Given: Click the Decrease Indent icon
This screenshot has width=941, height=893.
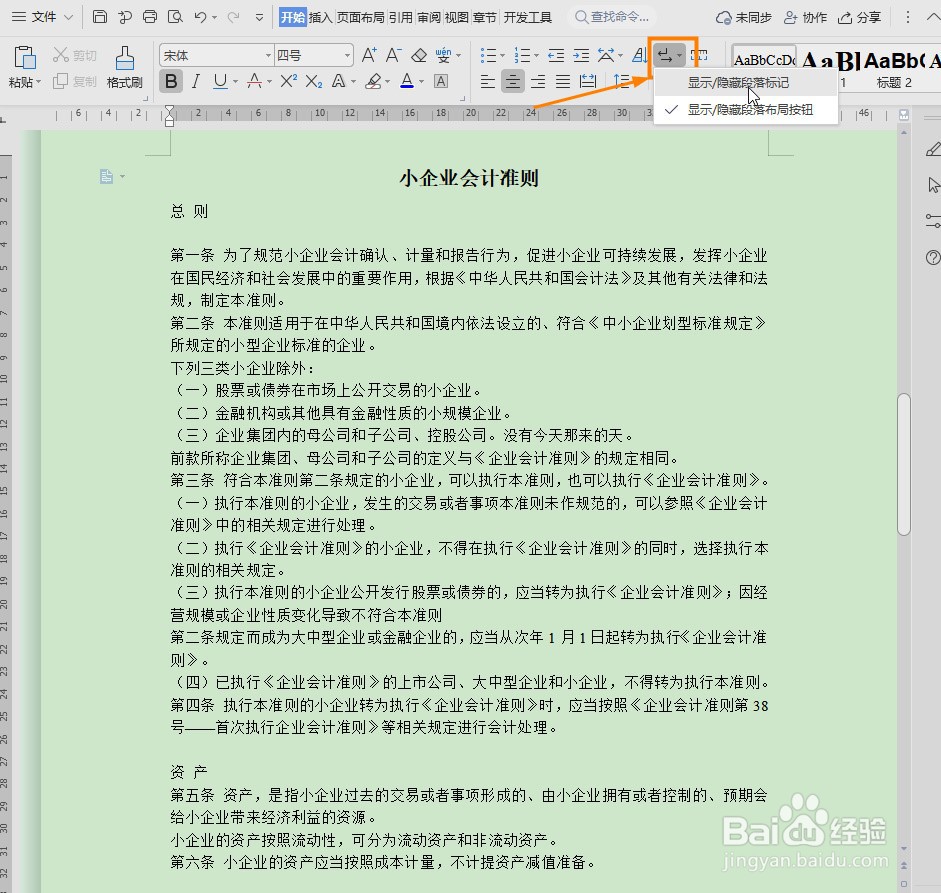Looking at the screenshot, I should [556, 56].
